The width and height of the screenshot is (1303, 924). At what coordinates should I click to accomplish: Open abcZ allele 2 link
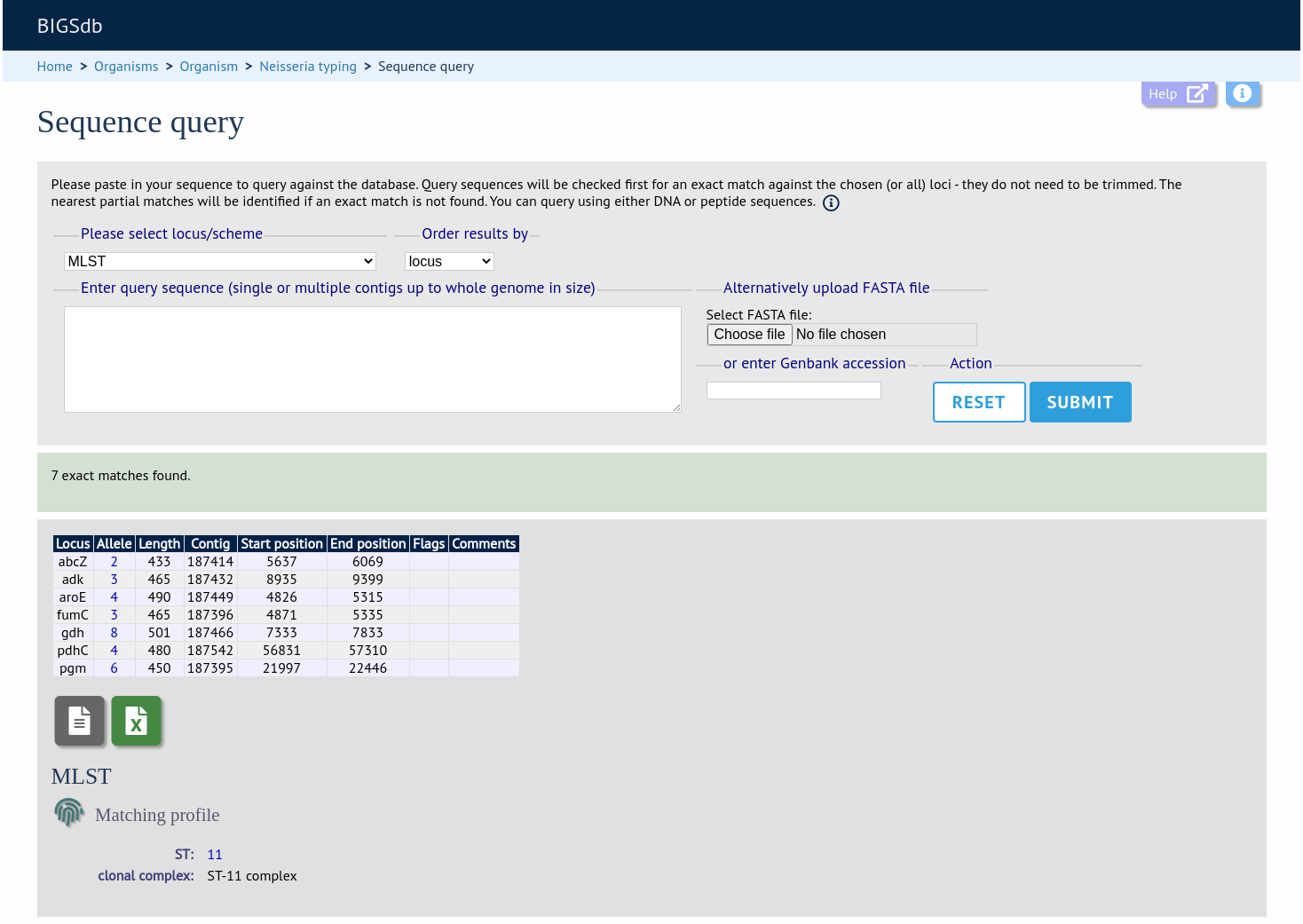[114, 562]
